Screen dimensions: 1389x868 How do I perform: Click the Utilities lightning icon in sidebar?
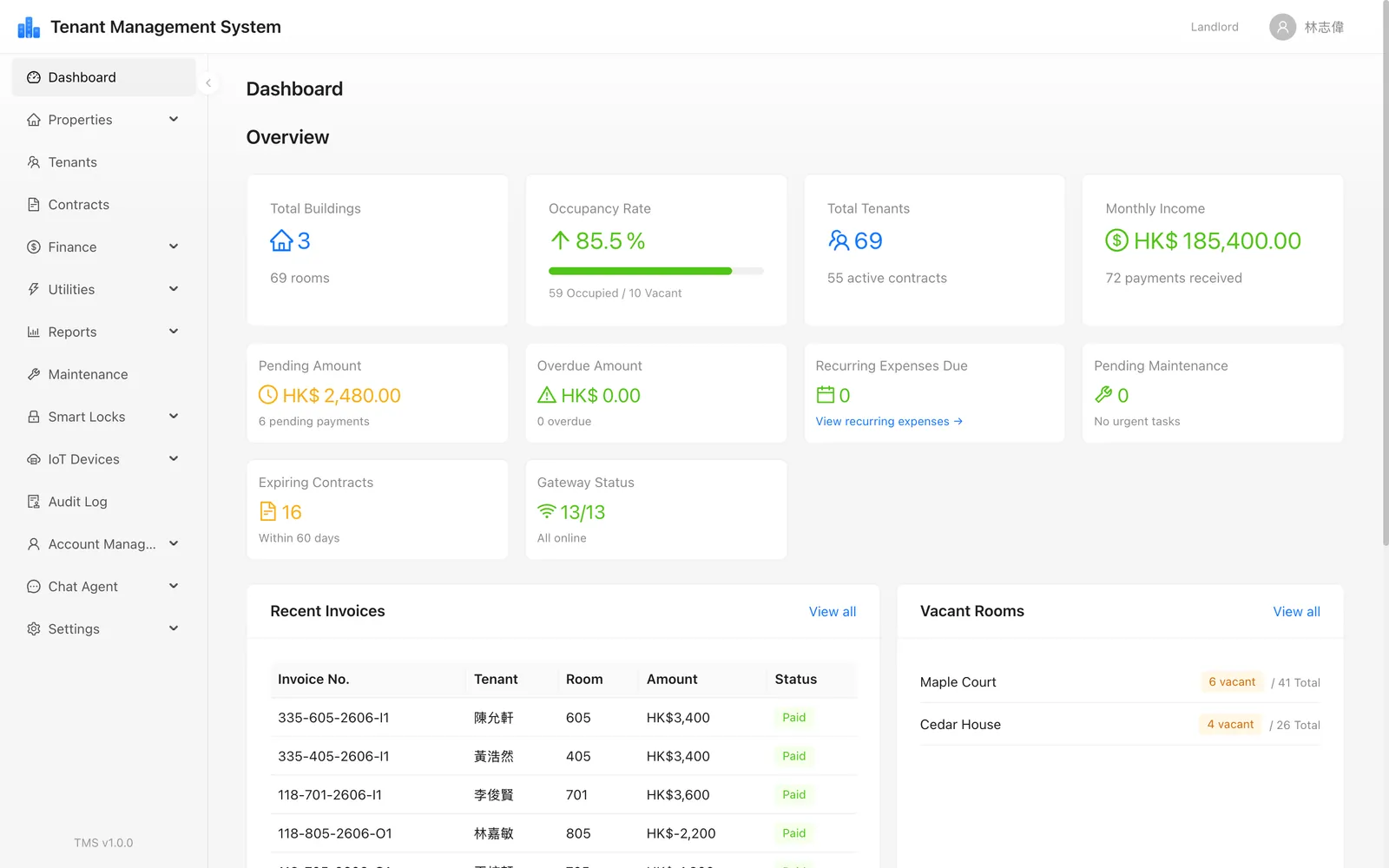(34, 289)
